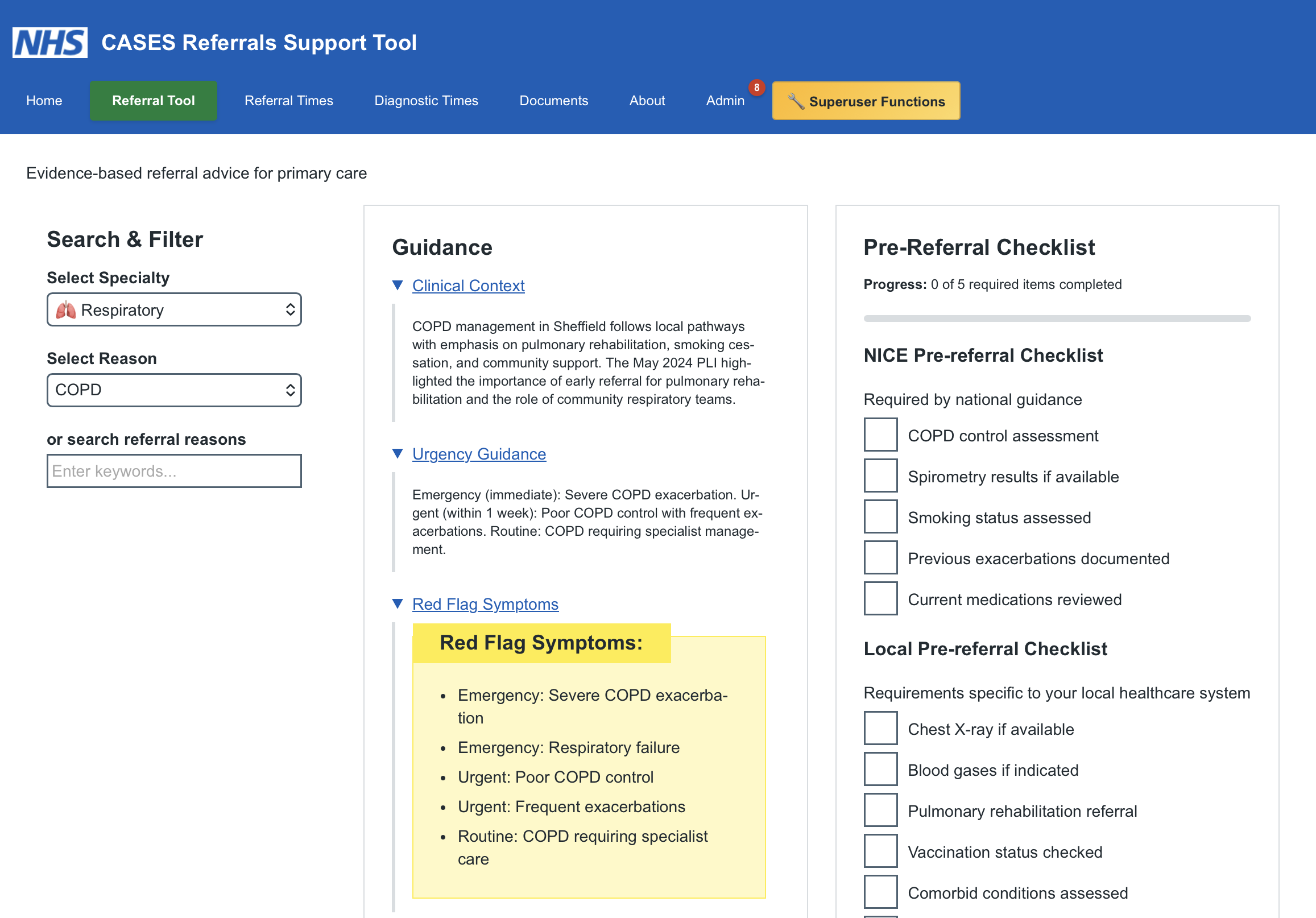The height and width of the screenshot is (918, 1316).
Task: Click the NHS logo
Action: click(x=49, y=42)
